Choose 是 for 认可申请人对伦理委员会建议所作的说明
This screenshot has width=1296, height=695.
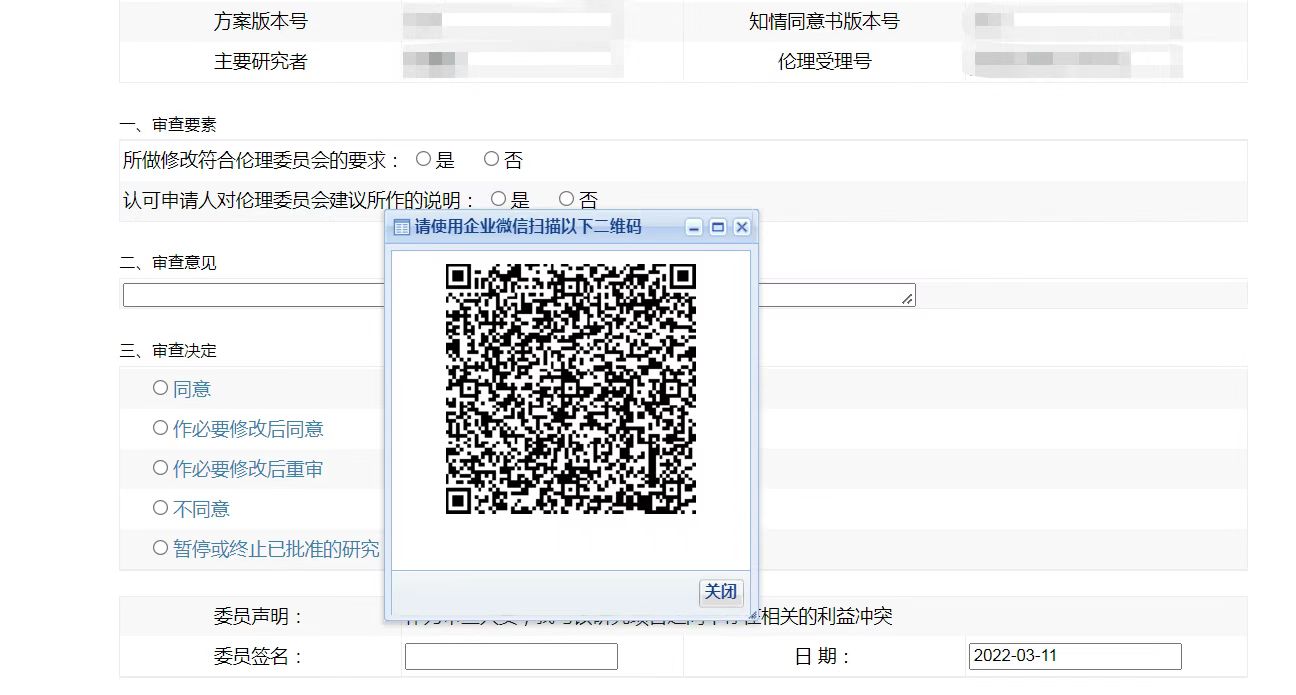tap(498, 199)
